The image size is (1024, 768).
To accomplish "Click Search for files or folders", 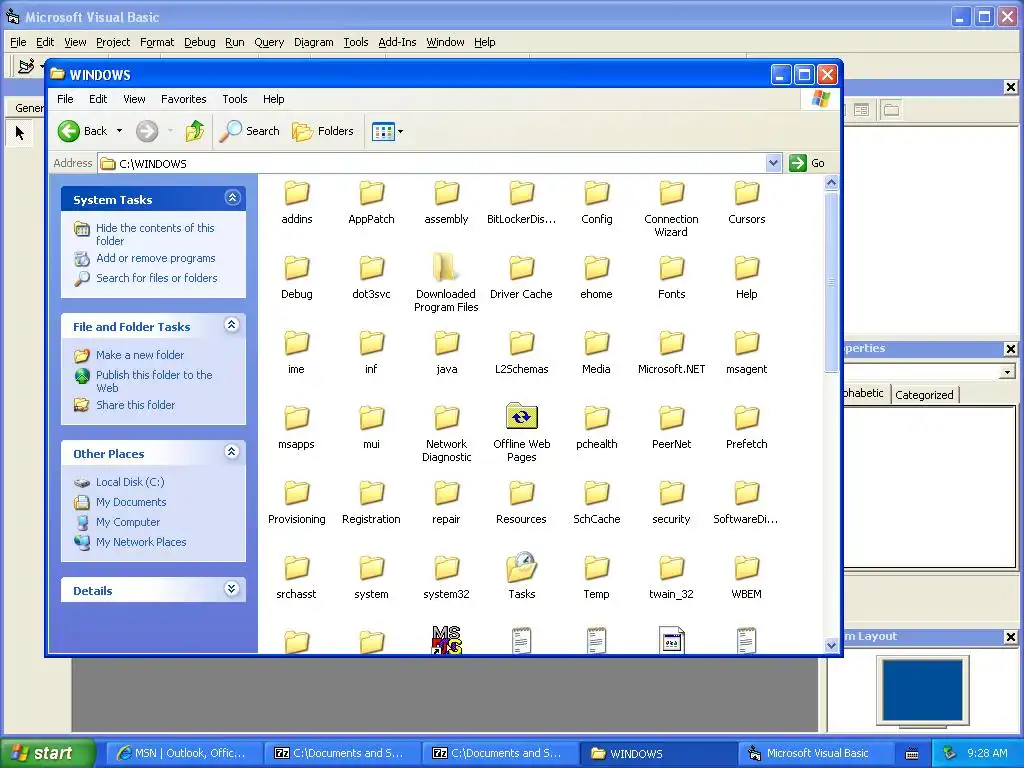I will (157, 278).
